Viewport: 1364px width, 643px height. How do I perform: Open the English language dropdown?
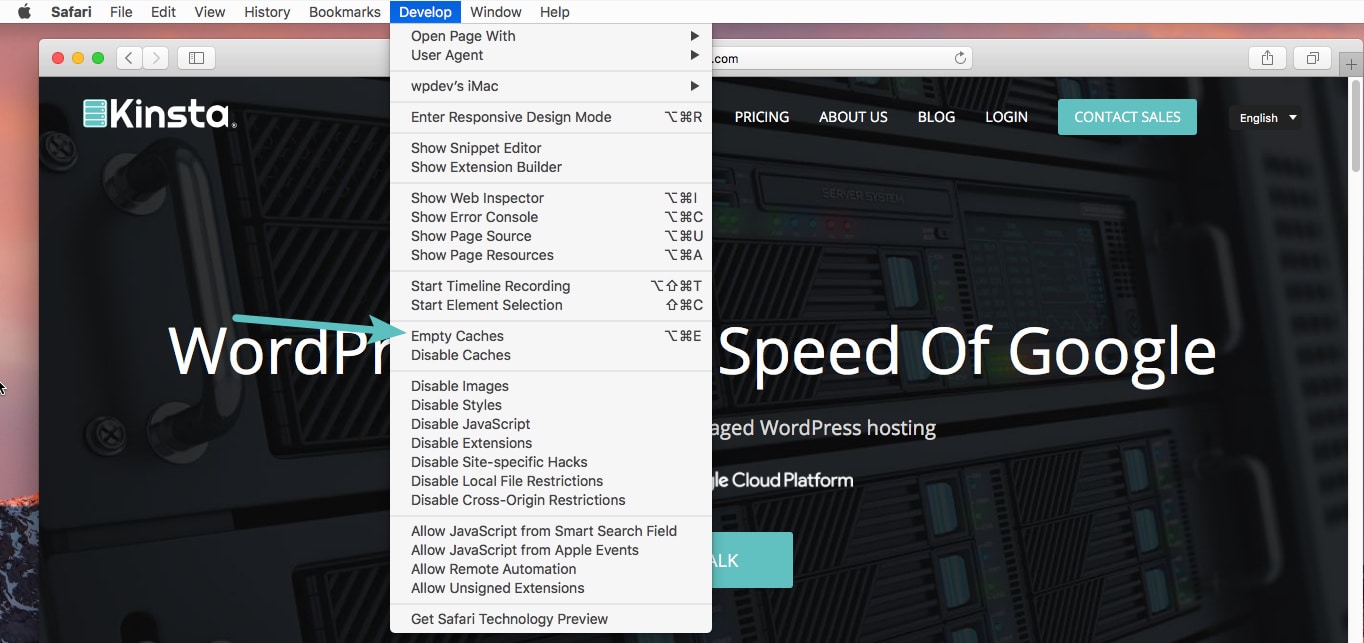(x=1268, y=117)
